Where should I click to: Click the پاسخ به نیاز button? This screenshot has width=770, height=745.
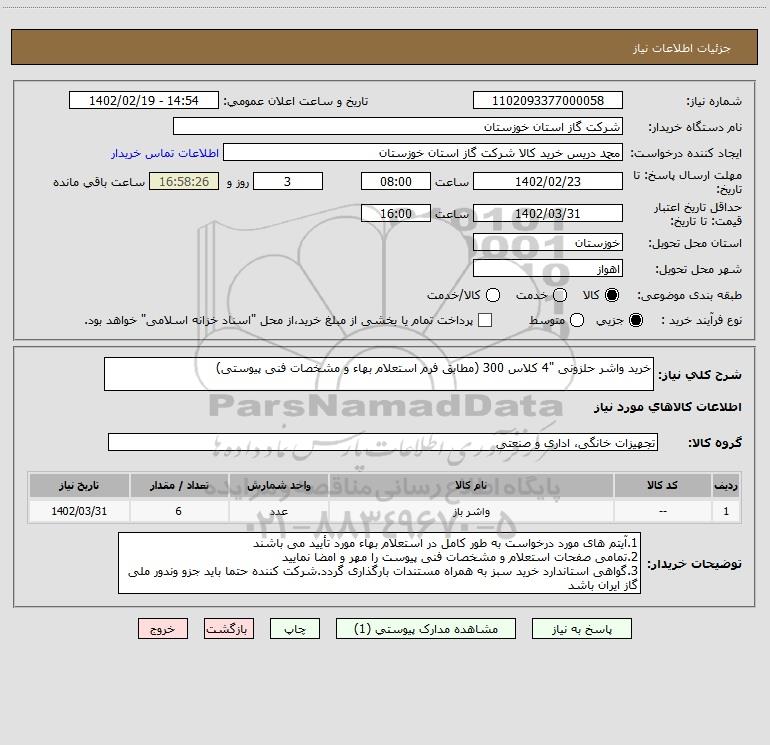tap(582, 629)
